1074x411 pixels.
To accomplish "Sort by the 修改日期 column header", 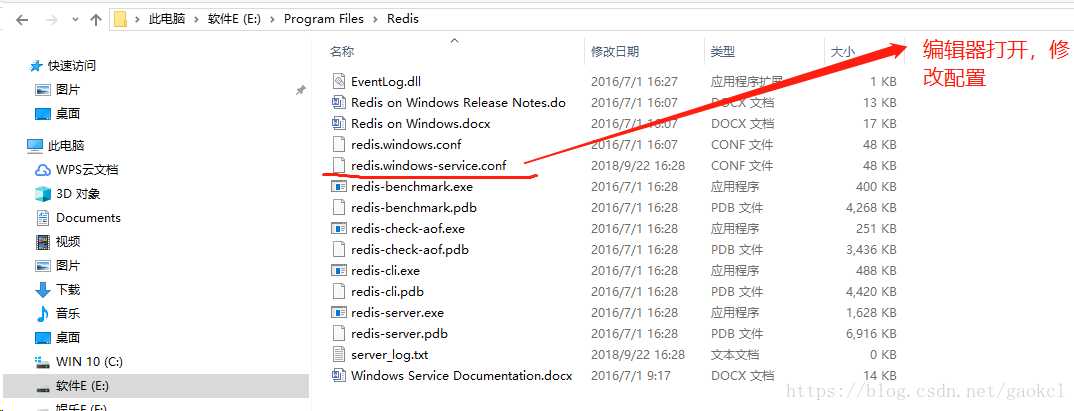I will click(x=615, y=51).
